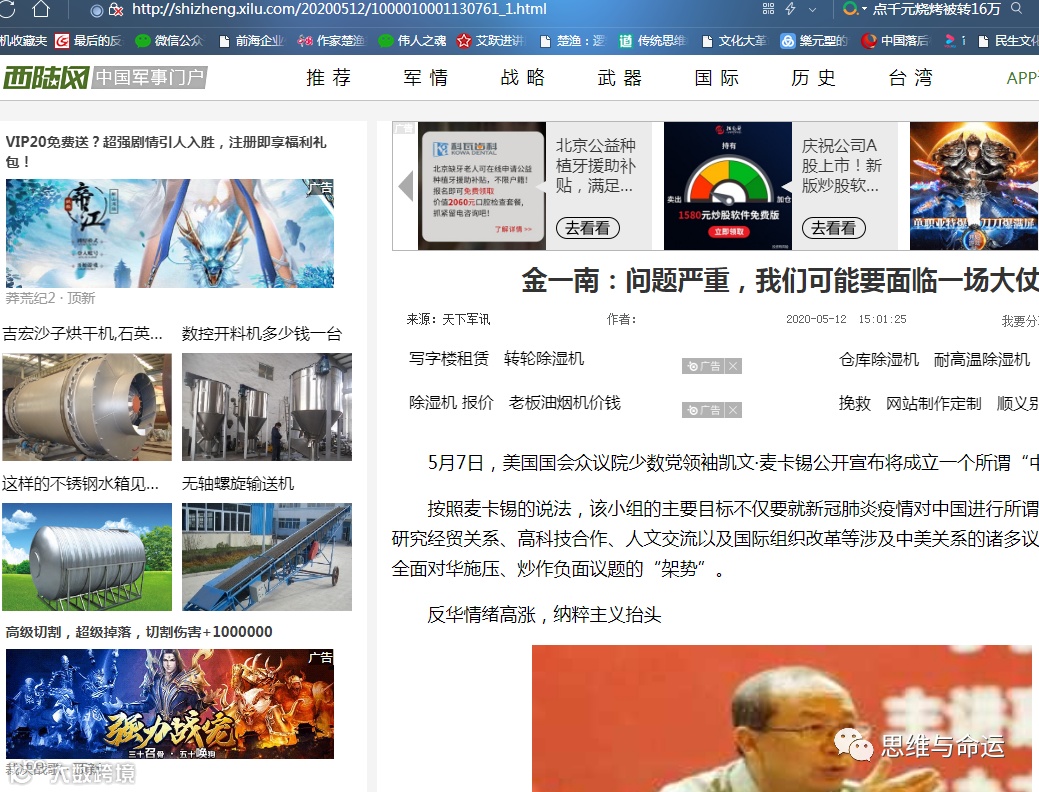1039x792 pixels.
Task: Close the lower 广告 badge with X
Action: (733, 410)
